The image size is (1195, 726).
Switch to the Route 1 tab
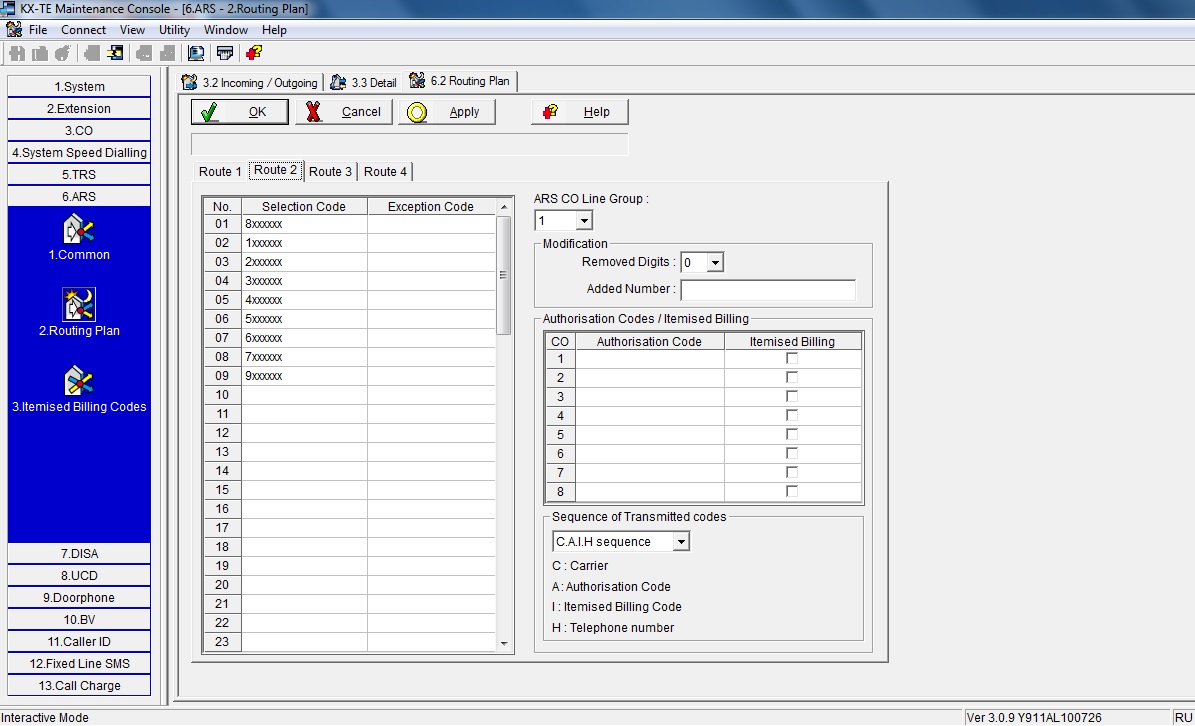point(220,171)
